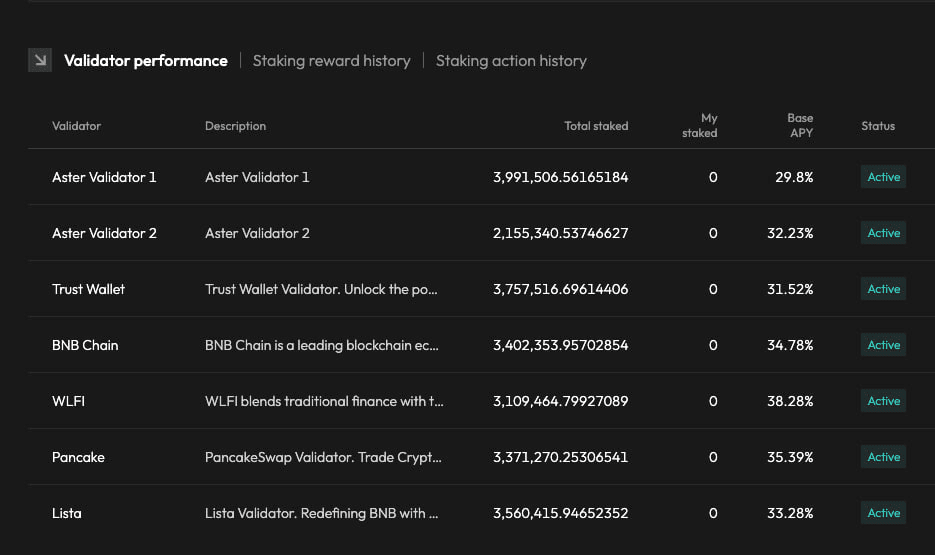Select the Validator performance tab
Screen dimensions: 935x555
[146, 61]
